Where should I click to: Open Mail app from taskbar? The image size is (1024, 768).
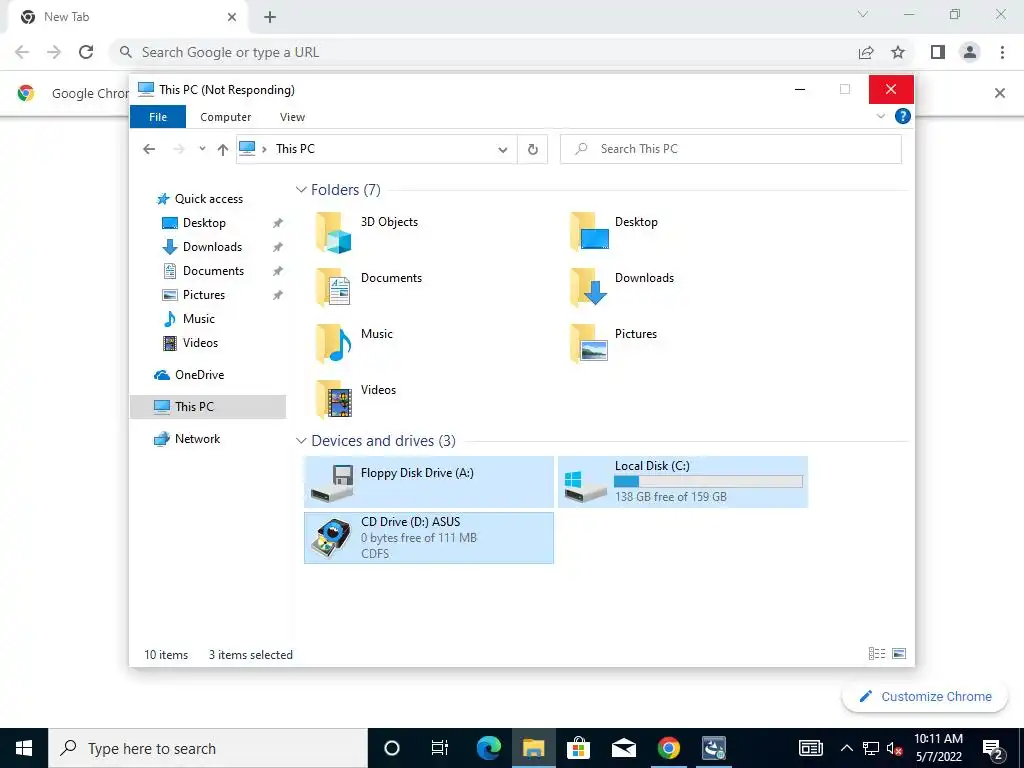[x=624, y=748]
